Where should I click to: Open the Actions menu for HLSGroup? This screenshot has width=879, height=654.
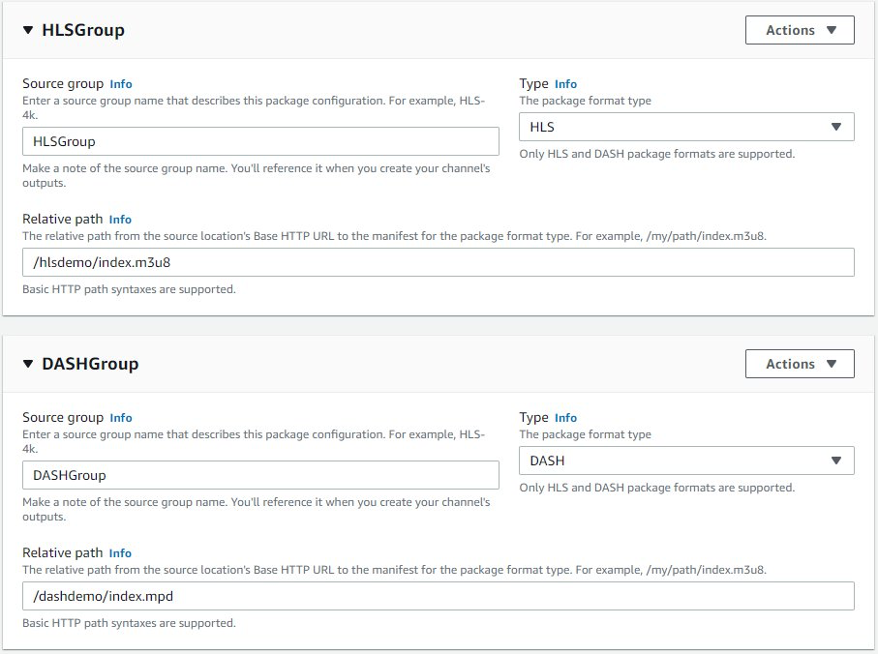[798, 30]
